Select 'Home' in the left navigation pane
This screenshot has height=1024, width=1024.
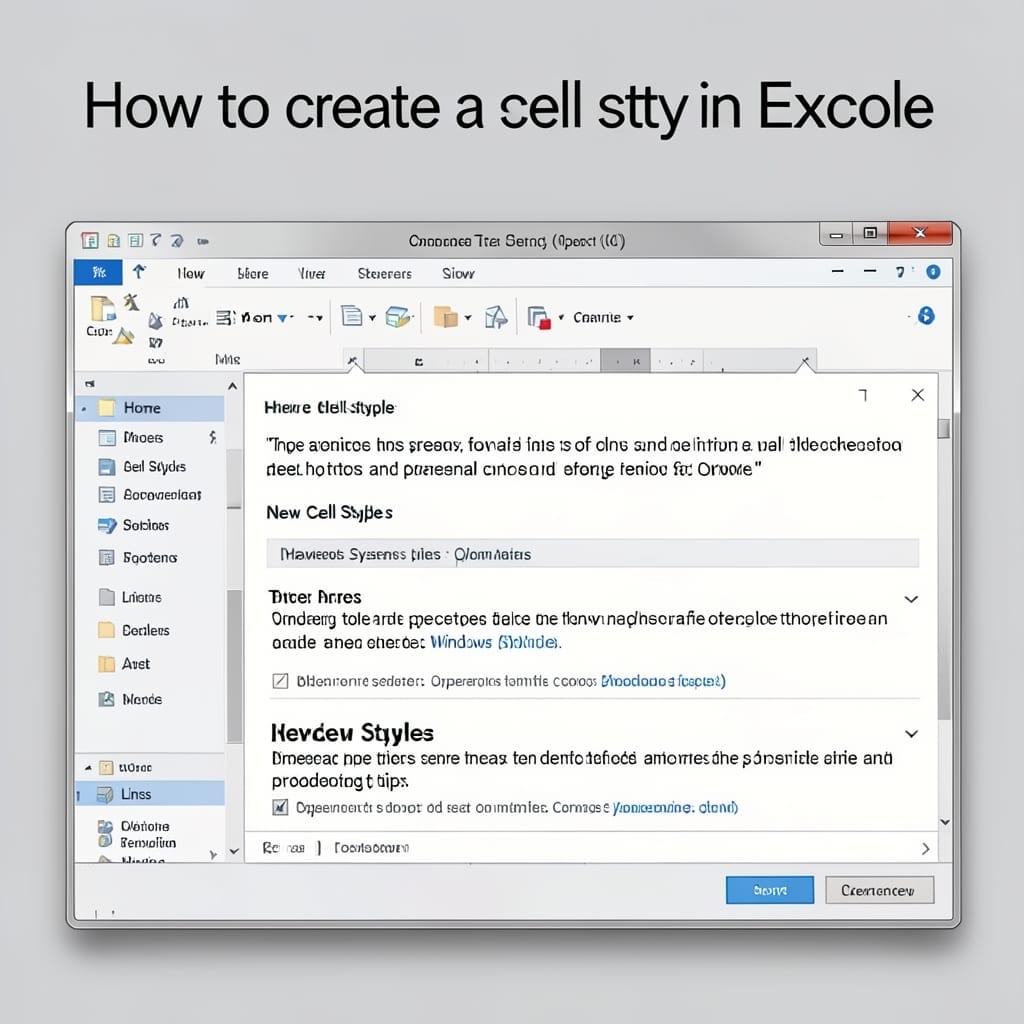tap(150, 408)
